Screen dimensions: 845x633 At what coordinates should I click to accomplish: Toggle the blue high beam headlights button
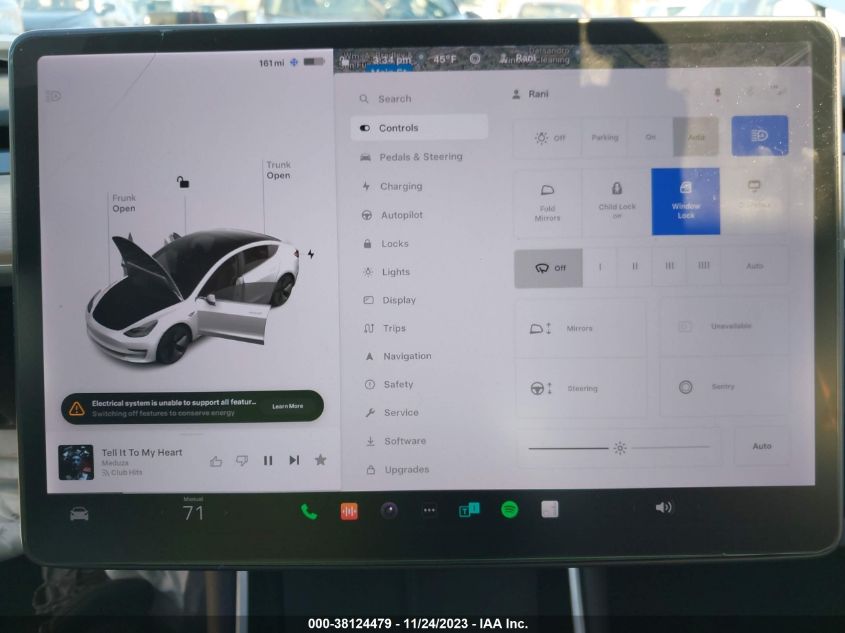[759, 135]
